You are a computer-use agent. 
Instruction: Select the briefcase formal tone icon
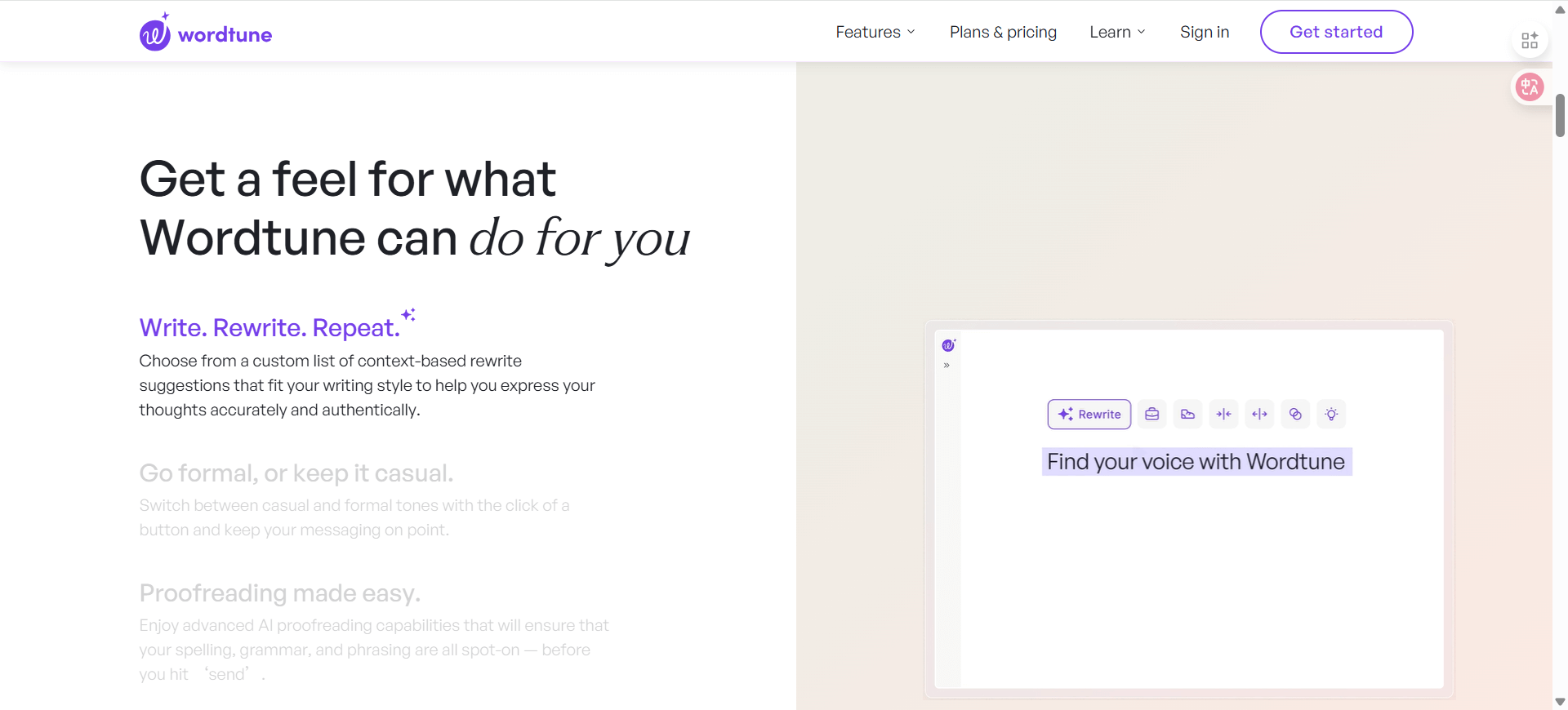tap(1151, 415)
